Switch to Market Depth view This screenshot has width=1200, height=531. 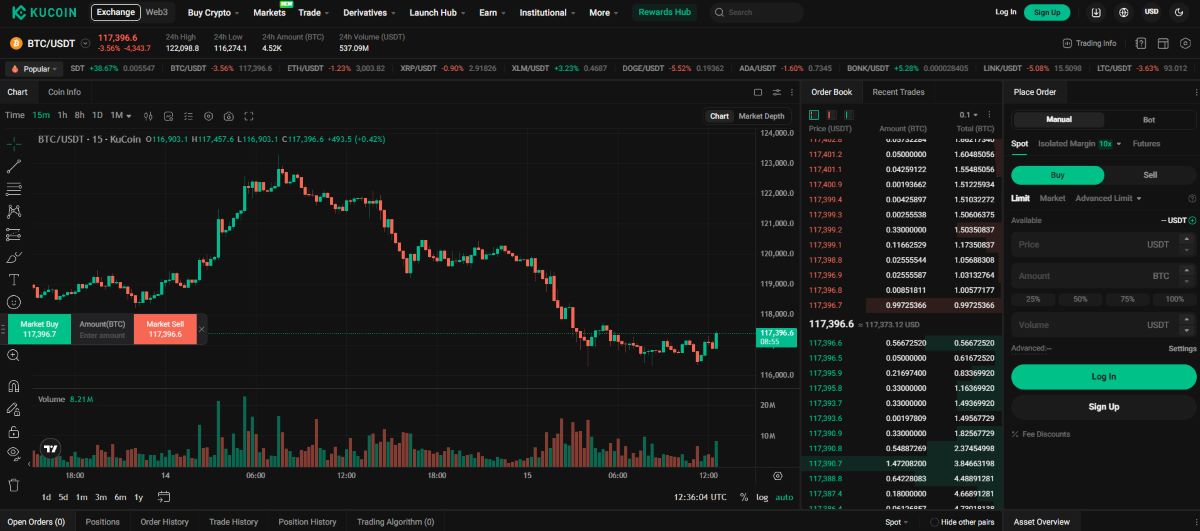[761, 116]
